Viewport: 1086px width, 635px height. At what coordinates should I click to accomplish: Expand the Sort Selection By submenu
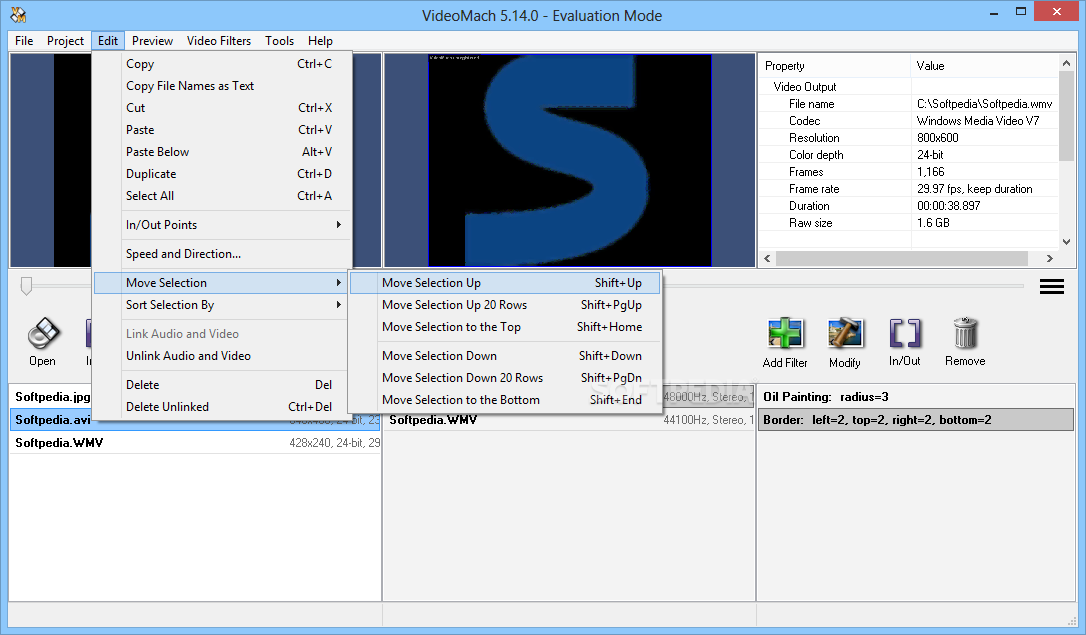222,305
